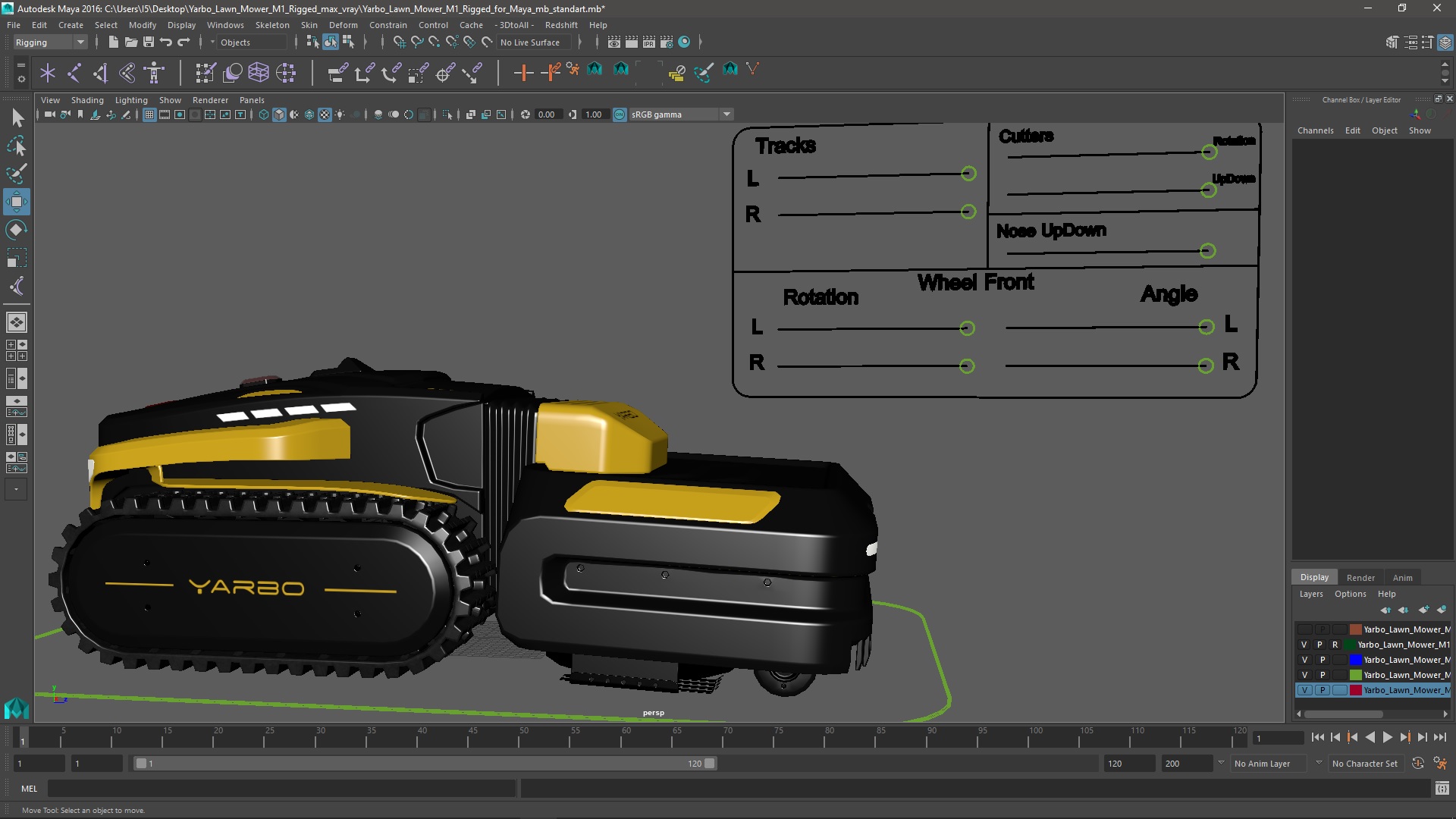Click the Set Key orange plus icon
1456x819 pixels.
[x=522, y=73]
